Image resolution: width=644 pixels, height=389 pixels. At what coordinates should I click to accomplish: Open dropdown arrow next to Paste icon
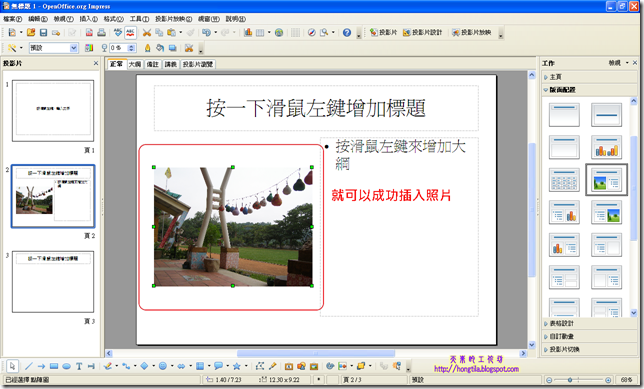[180, 32]
